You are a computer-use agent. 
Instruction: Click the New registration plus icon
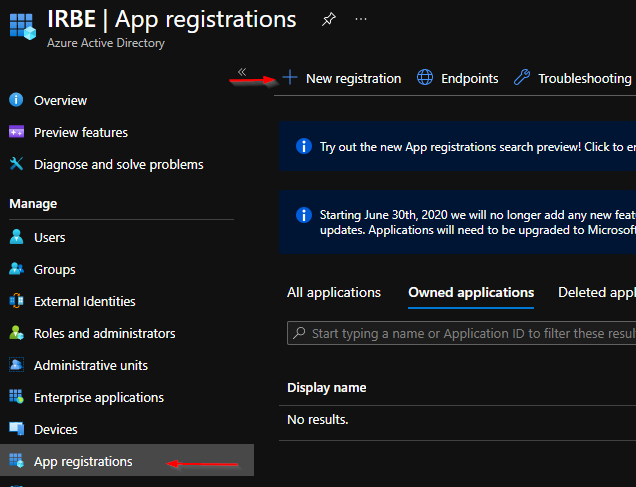point(290,77)
